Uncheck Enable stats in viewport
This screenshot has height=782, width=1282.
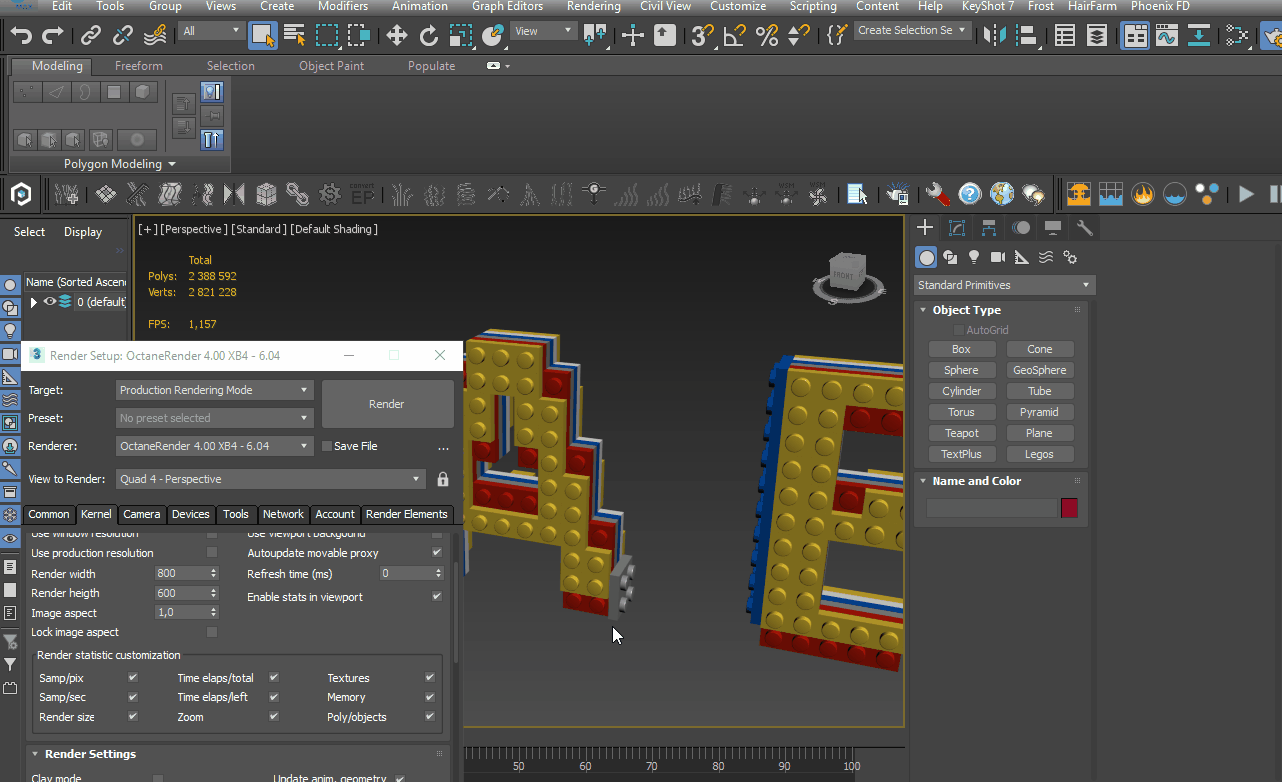coord(436,597)
